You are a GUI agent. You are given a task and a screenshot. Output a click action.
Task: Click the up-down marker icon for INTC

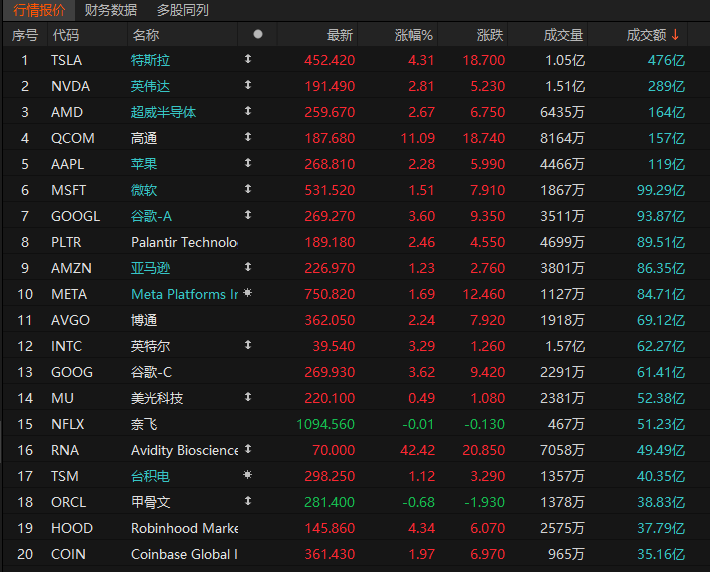[x=248, y=345]
